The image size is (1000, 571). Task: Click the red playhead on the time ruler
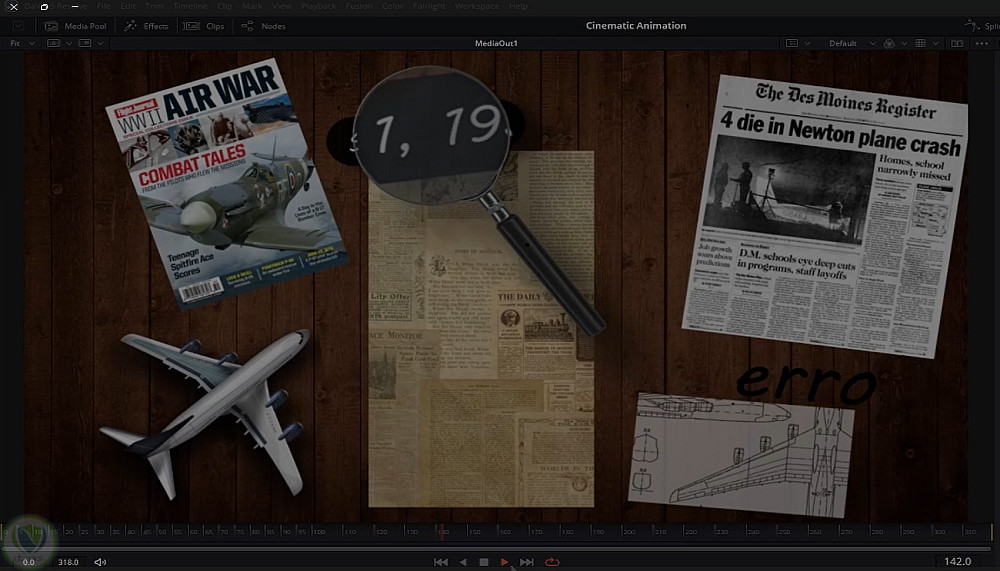pyautogui.click(x=441, y=531)
